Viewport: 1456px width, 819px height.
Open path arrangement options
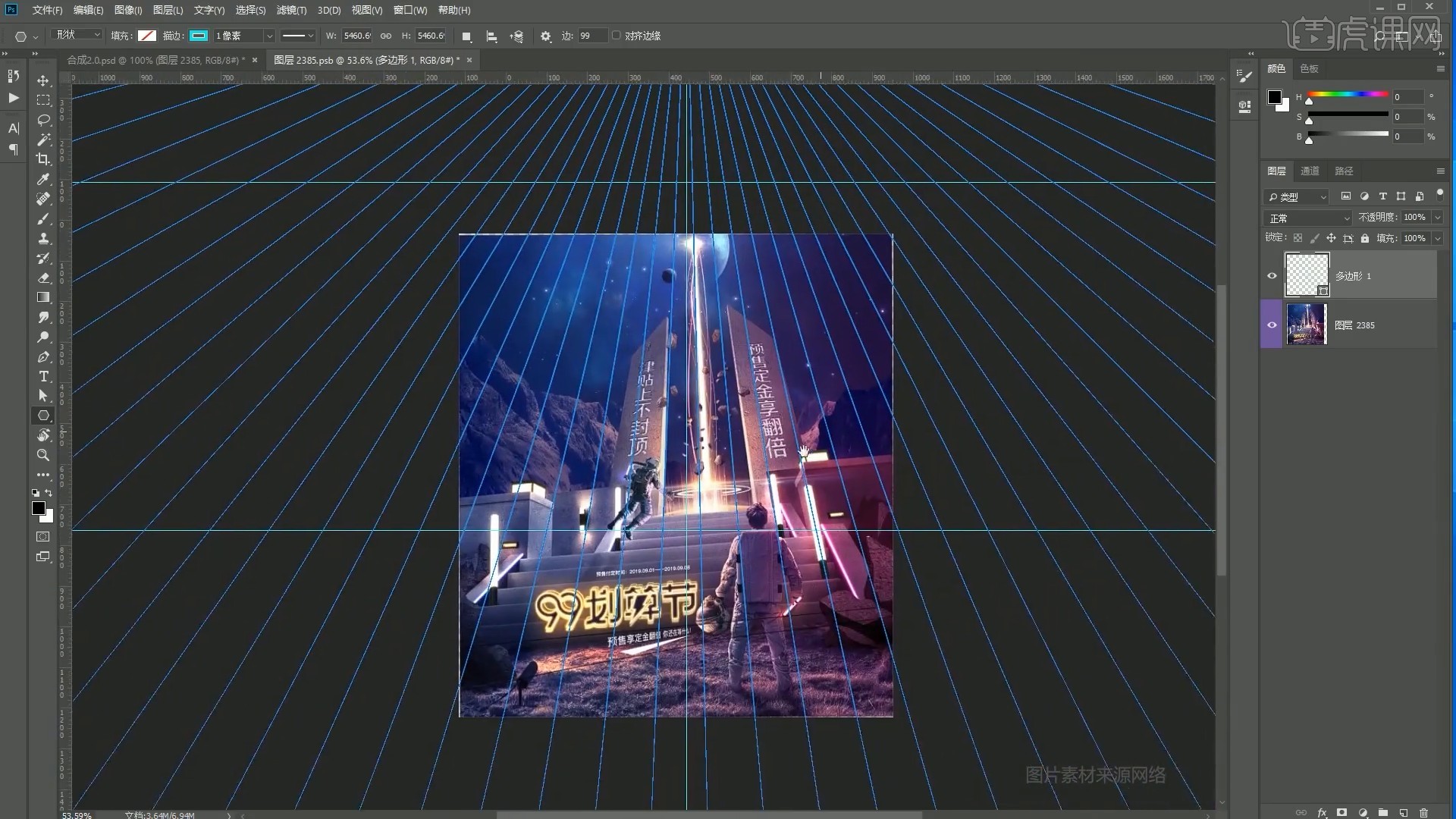(516, 36)
